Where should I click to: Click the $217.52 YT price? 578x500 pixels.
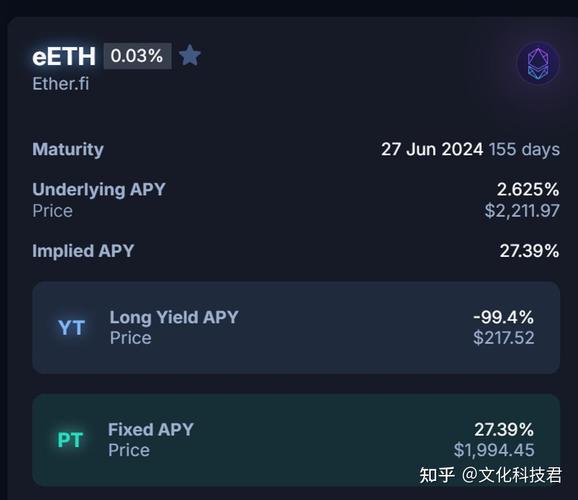(504, 338)
